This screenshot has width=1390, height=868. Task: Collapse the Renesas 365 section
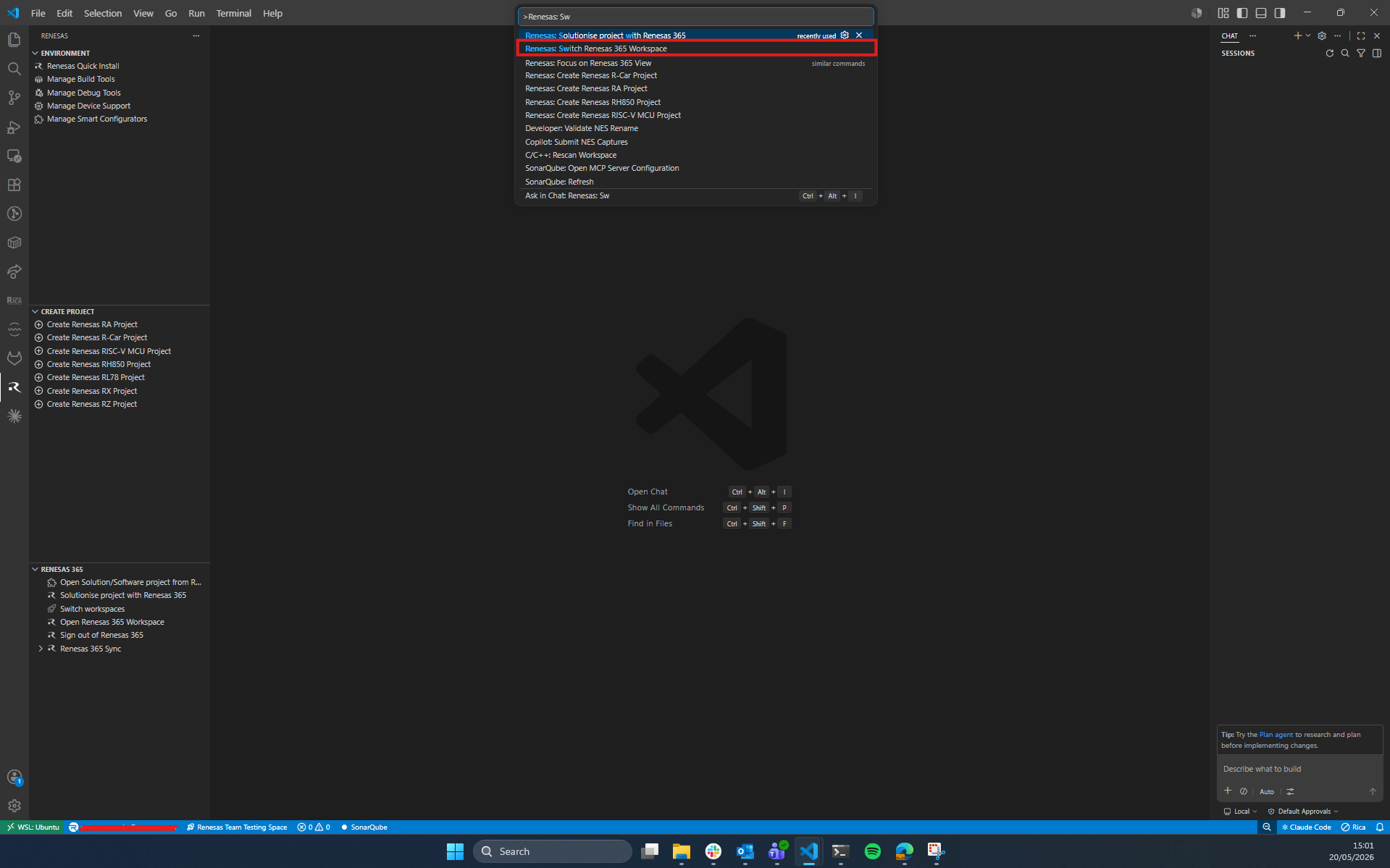pos(35,569)
